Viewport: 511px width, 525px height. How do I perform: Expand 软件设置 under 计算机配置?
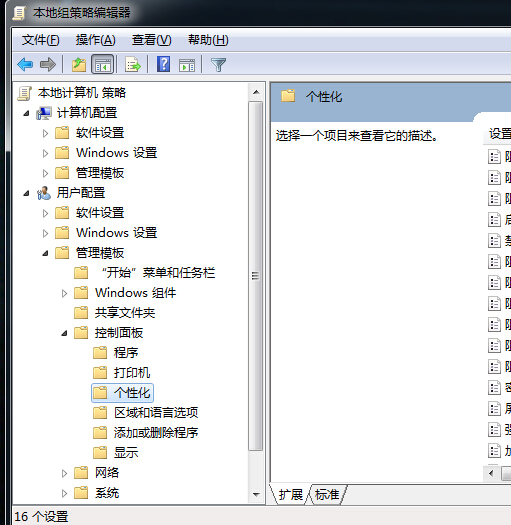[45, 134]
